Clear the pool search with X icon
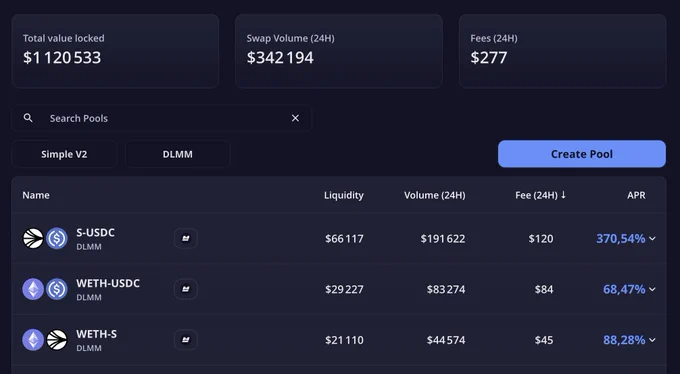The width and height of the screenshot is (680, 374). coord(295,118)
